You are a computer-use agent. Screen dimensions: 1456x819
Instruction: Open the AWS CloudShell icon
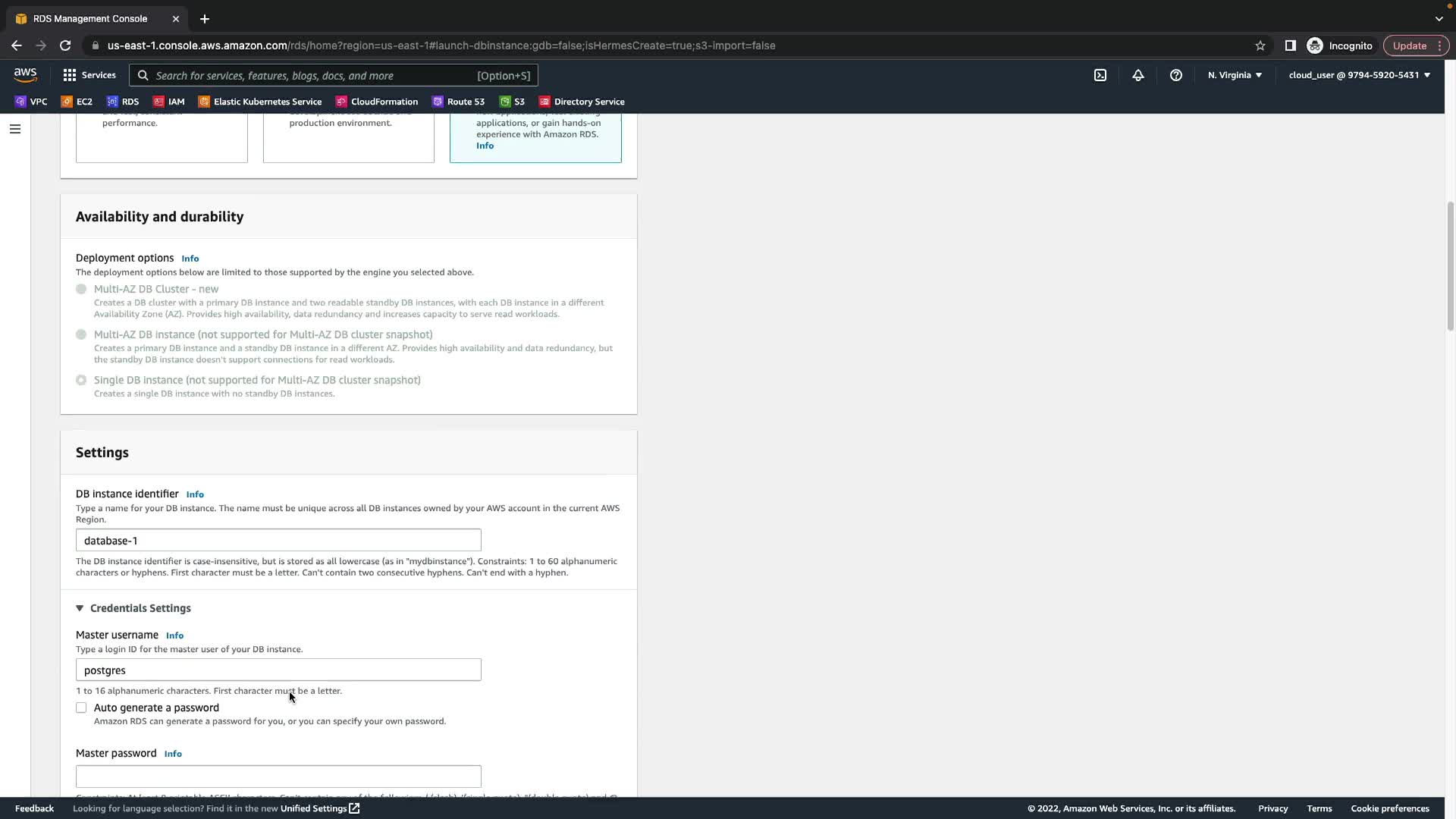1100,75
